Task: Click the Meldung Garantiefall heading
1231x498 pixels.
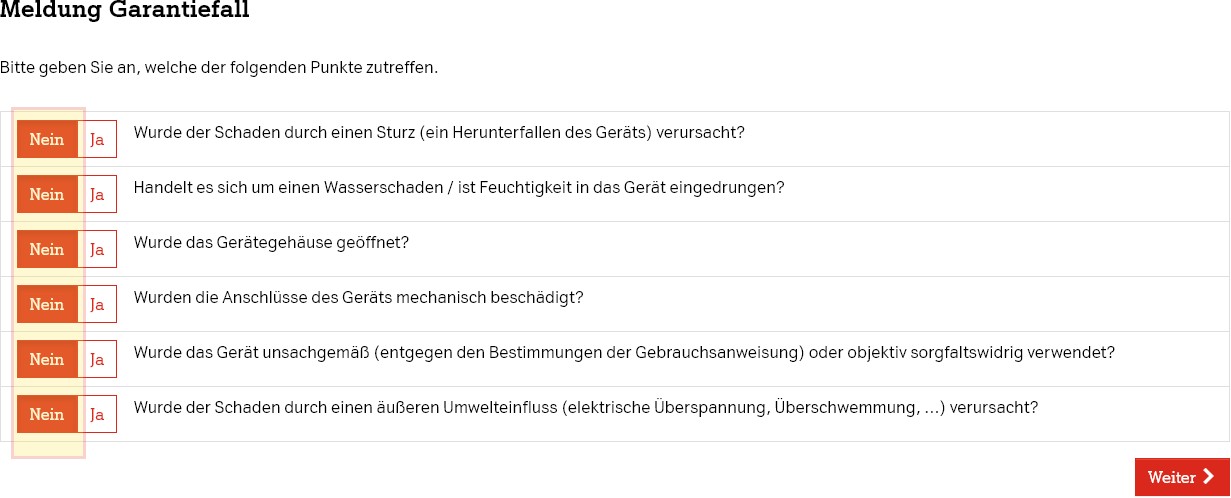Action: pos(125,11)
